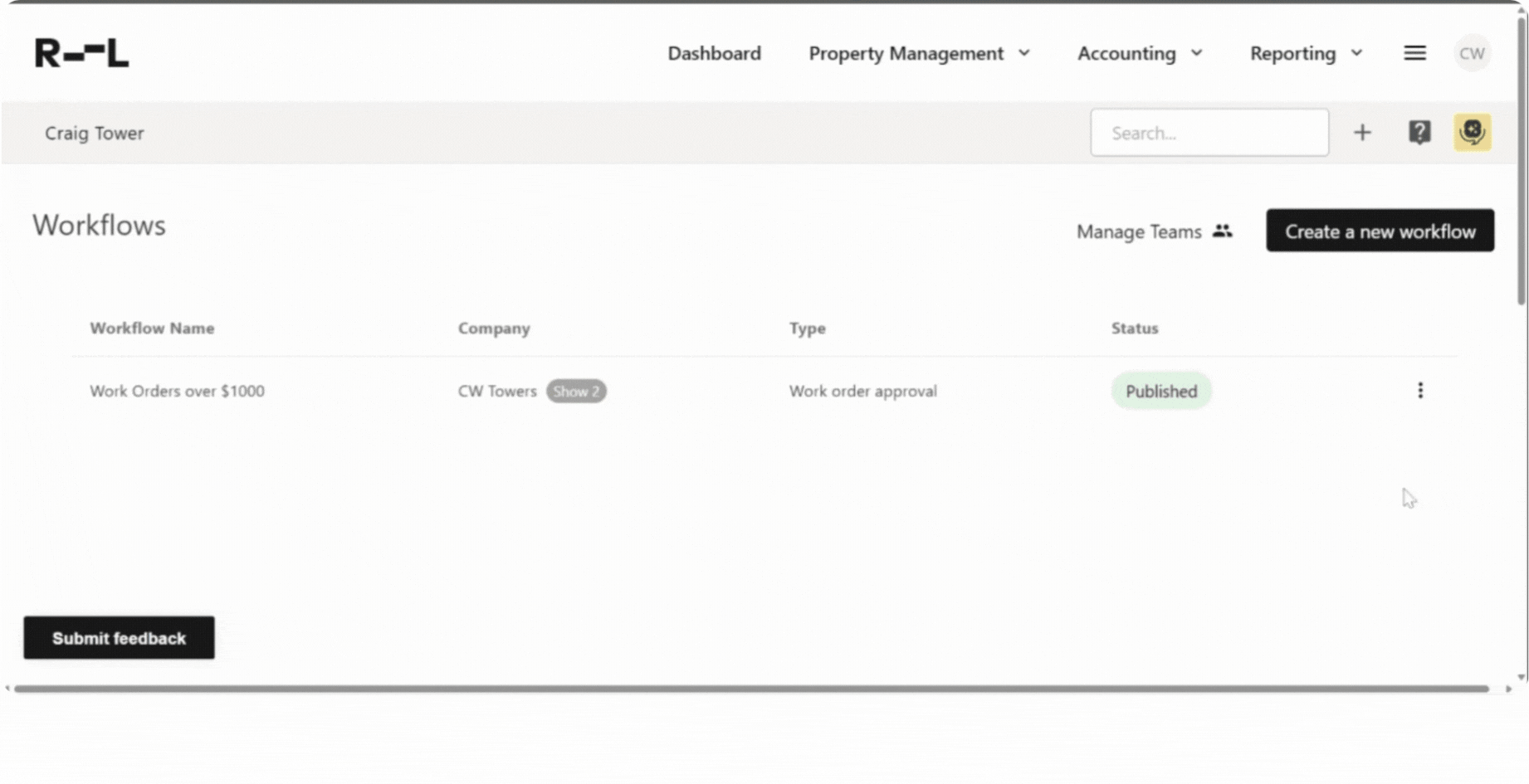Open the three-dot menu for Work Orders workflow
The image size is (1529, 784).
pos(1420,390)
